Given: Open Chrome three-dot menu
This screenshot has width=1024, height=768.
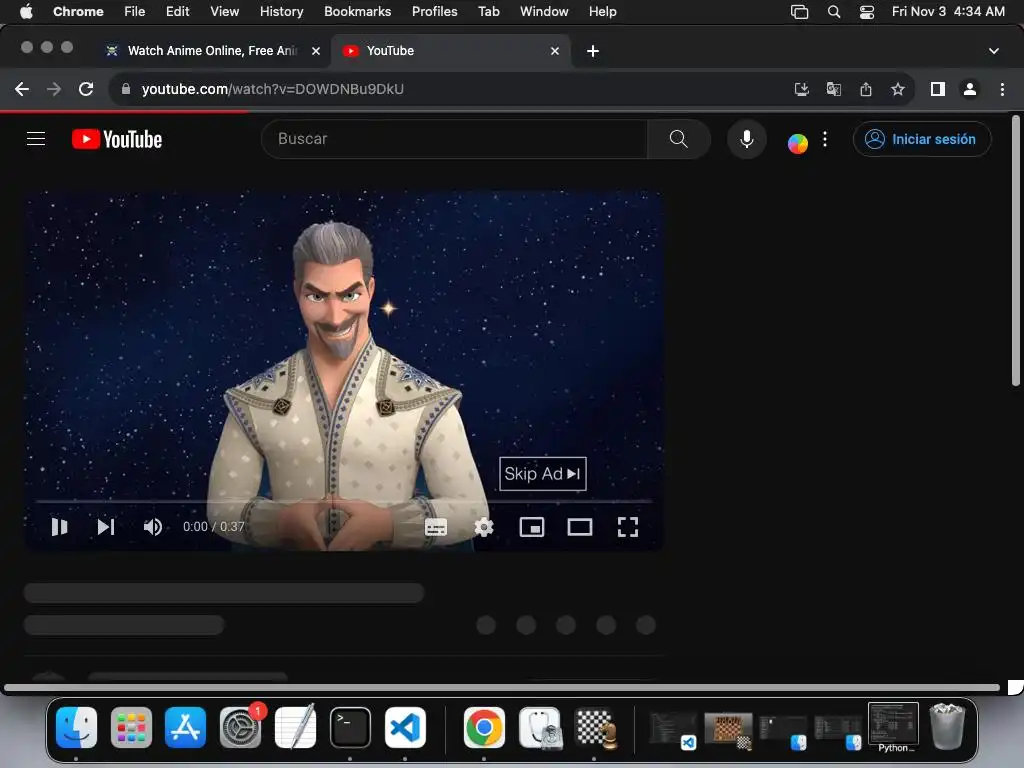Looking at the screenshot, I should pos(1002,89).
